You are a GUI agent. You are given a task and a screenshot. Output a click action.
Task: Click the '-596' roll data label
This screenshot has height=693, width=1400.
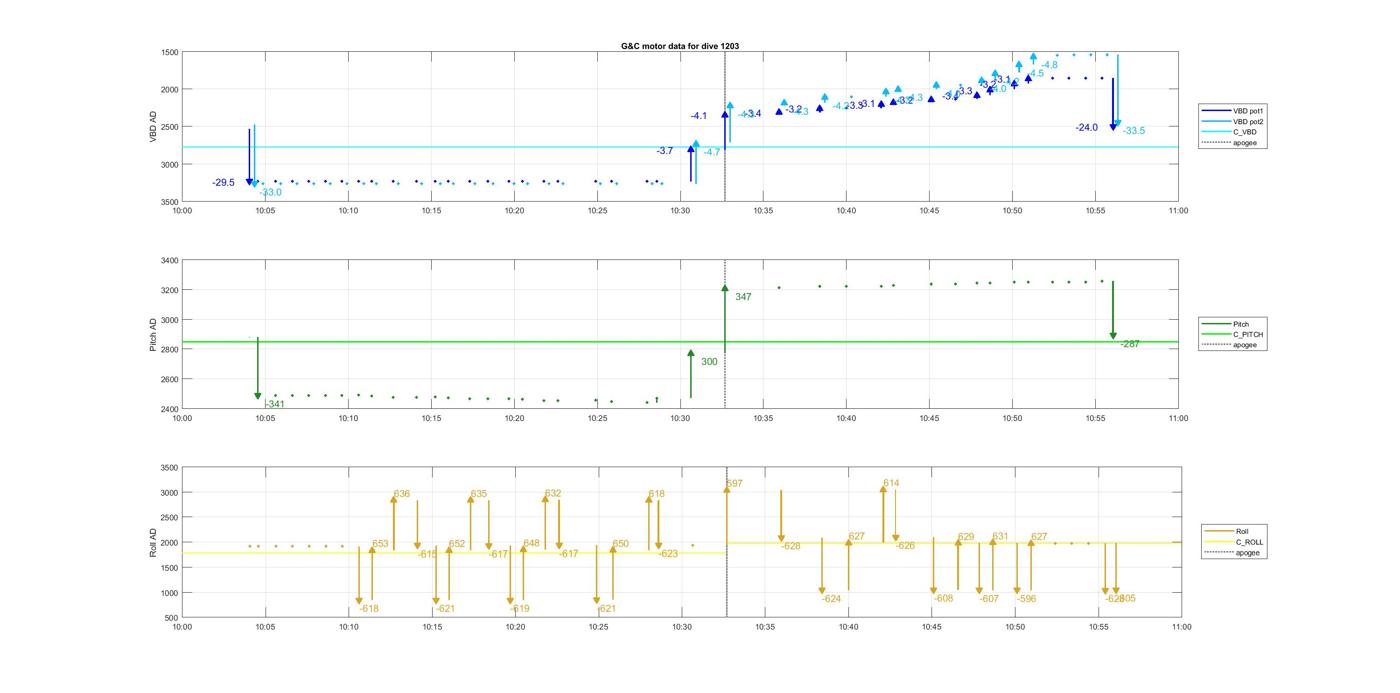[1027, 599]
